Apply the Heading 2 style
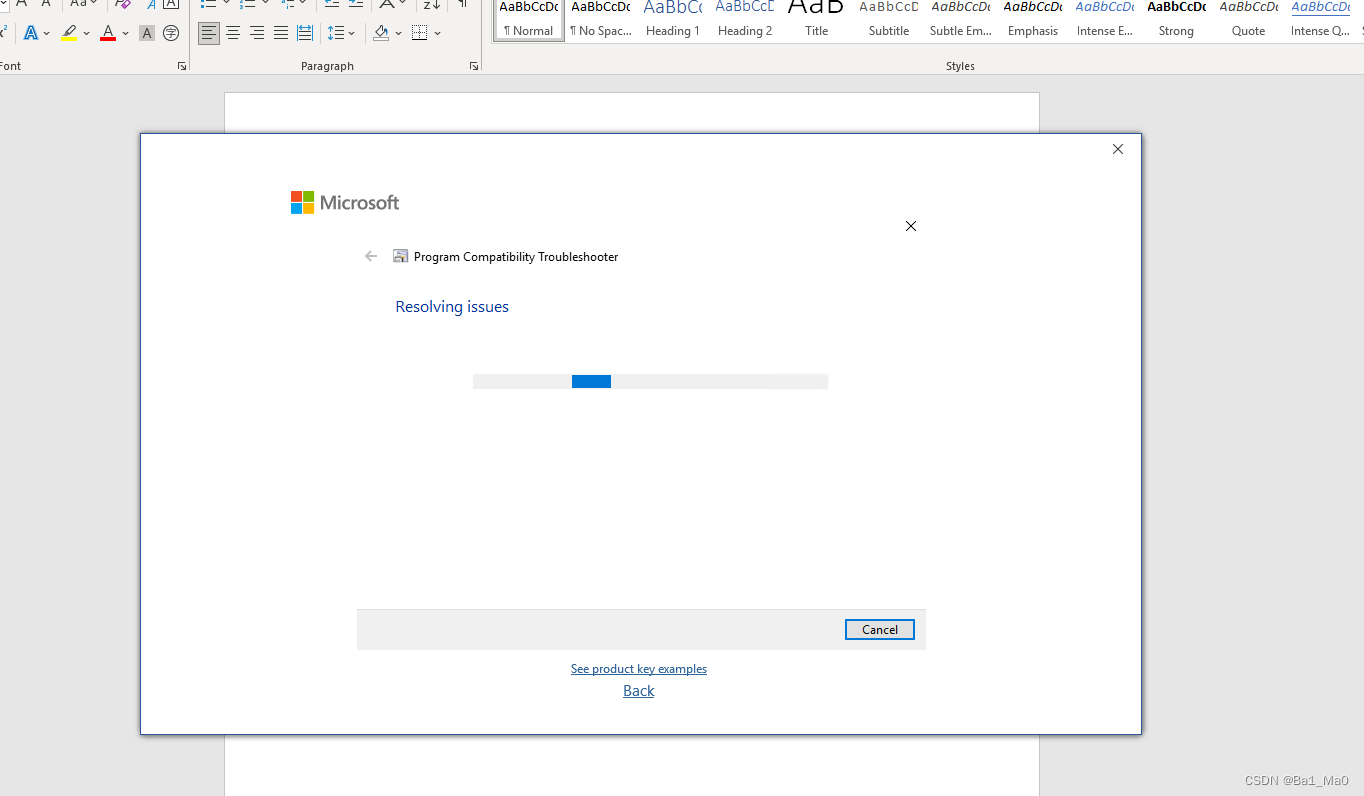1364x796 pixels. [745, 20]
